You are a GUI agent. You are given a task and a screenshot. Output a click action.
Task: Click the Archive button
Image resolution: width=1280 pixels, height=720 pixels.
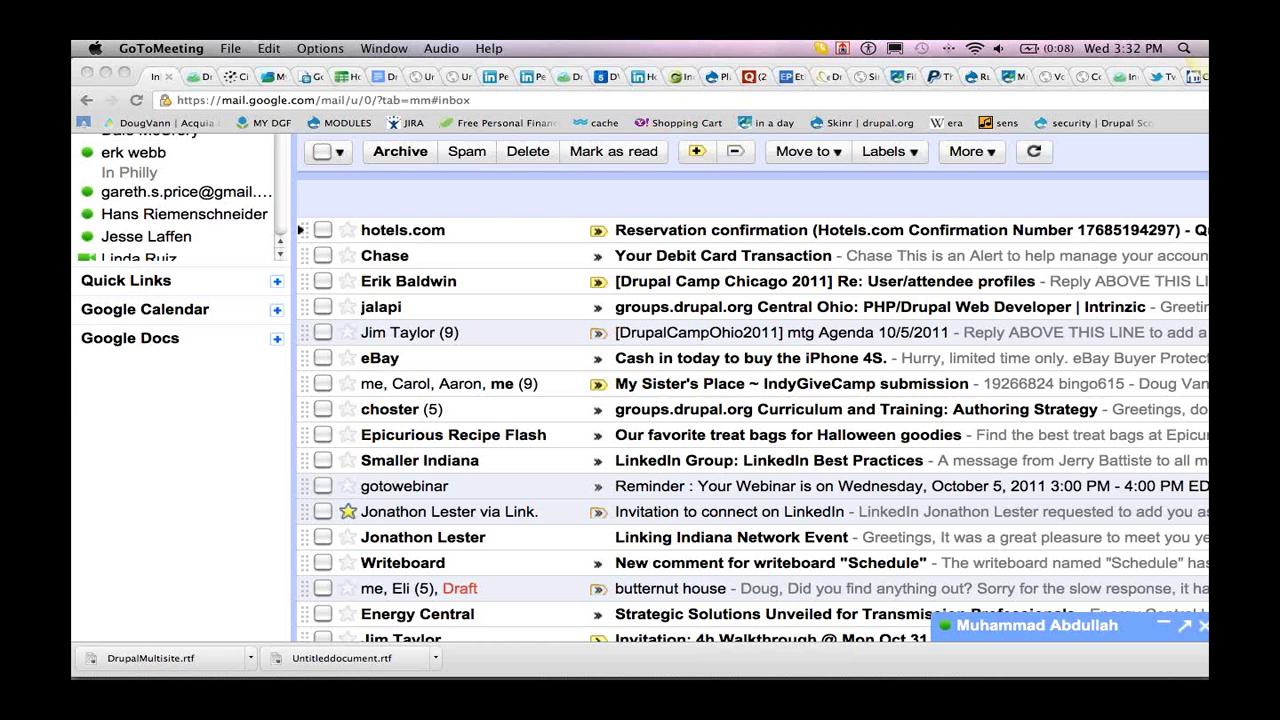[400, 151]
